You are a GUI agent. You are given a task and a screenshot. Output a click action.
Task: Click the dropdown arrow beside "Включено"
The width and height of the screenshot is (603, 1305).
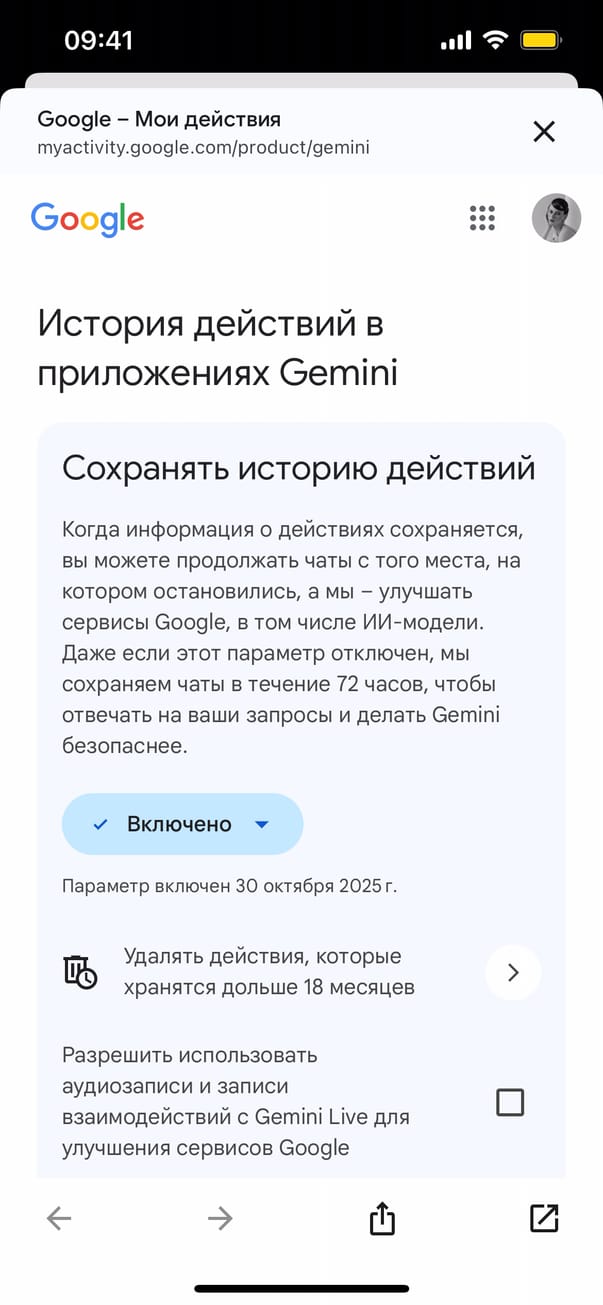coord(262,824)
